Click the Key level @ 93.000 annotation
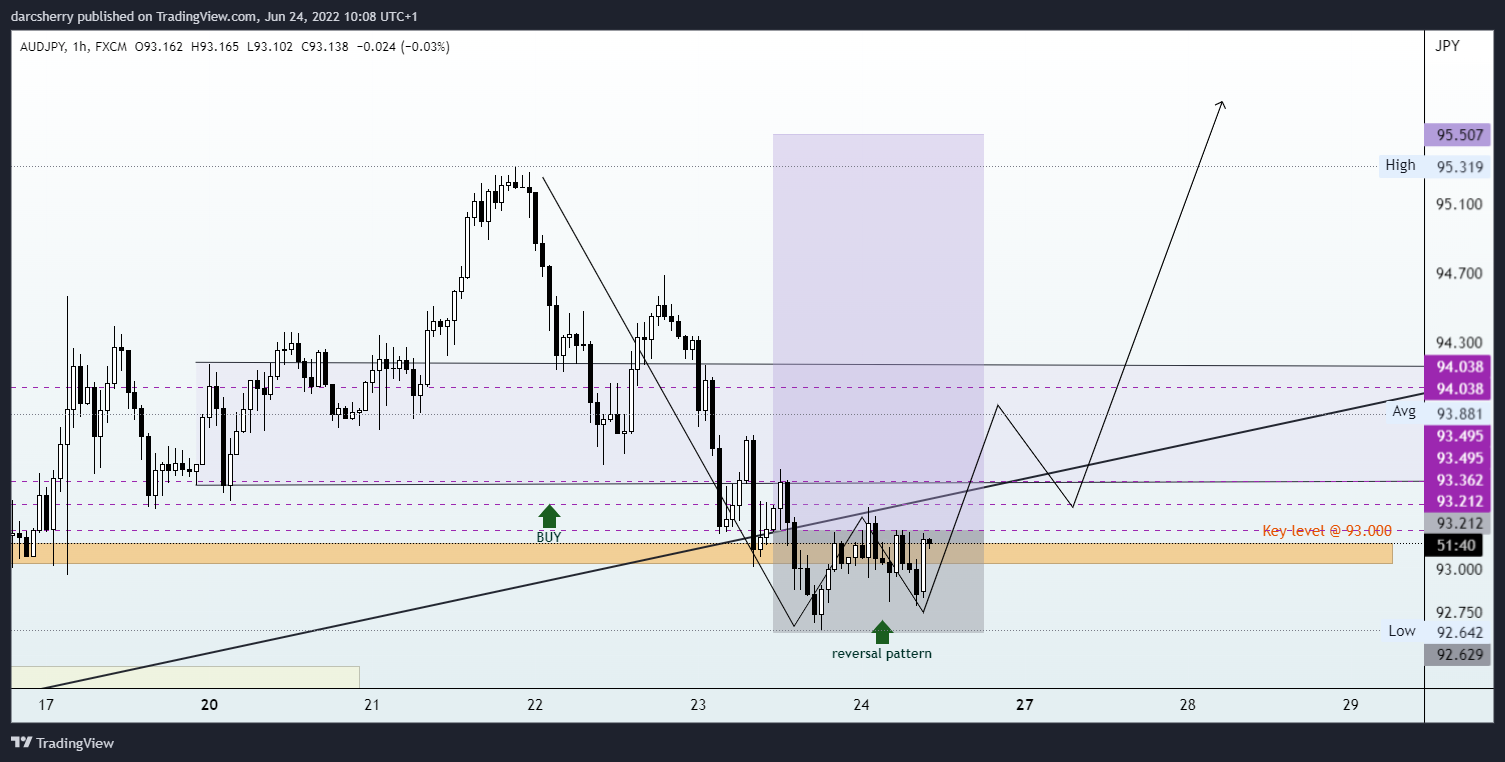Screen dimensions: 1505x762 [1327, 531]
